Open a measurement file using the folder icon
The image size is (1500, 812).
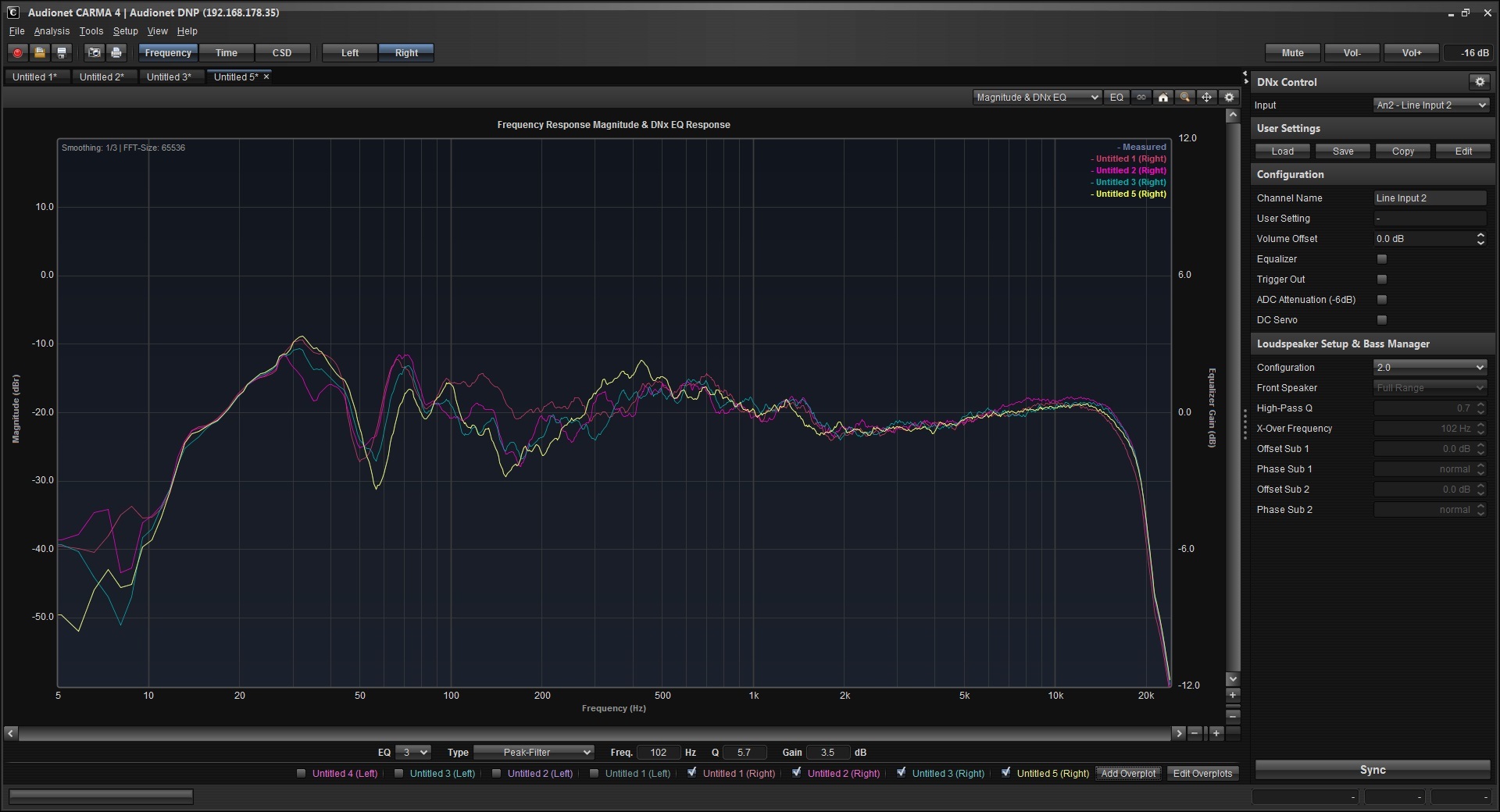click(x=39, y=53)
